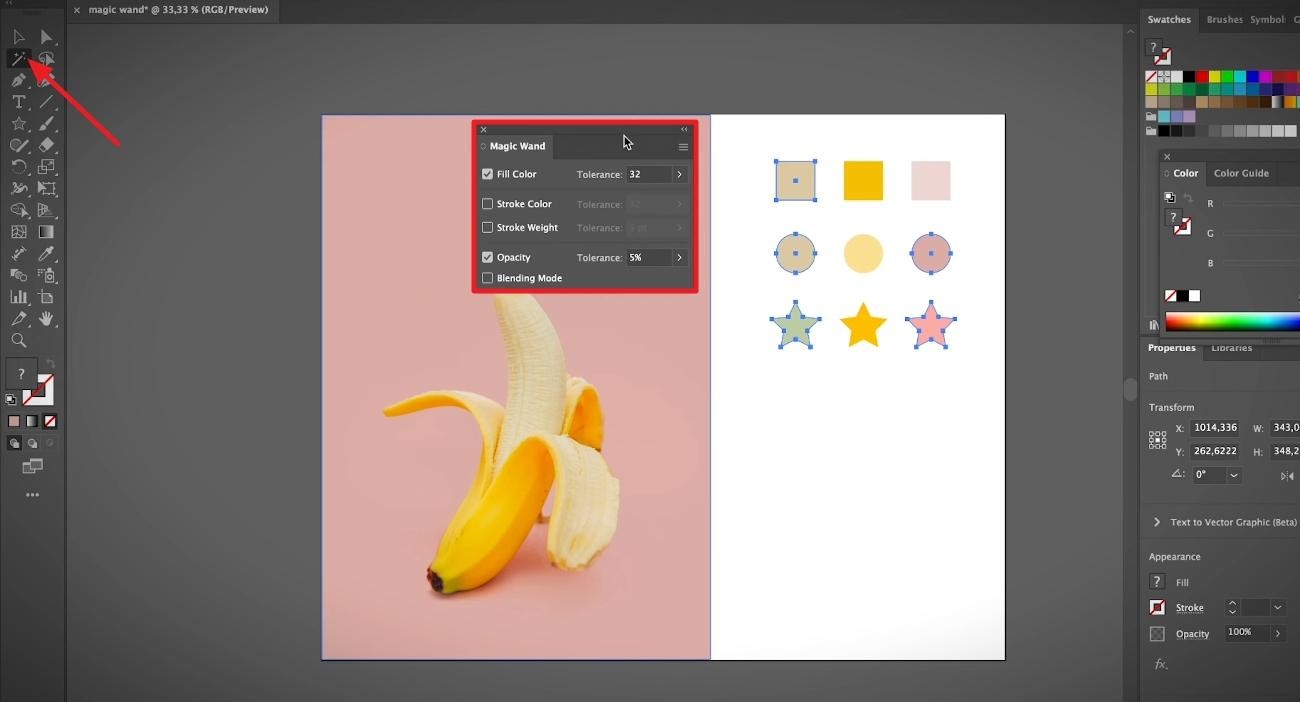Open Fill Color tolerance slider arrow

pos(679,174)
